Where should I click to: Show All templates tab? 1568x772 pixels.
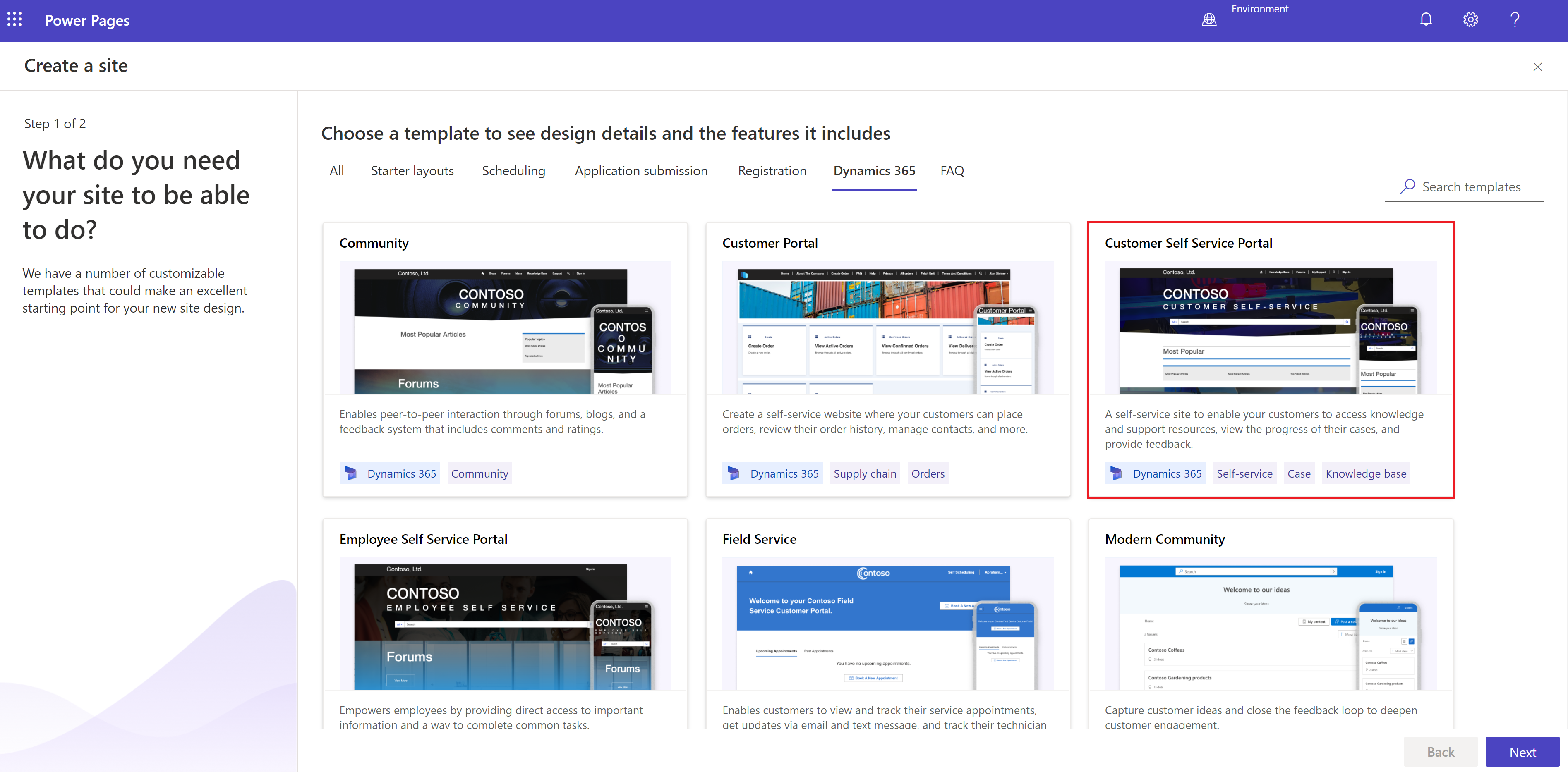(x=337, y=171)
